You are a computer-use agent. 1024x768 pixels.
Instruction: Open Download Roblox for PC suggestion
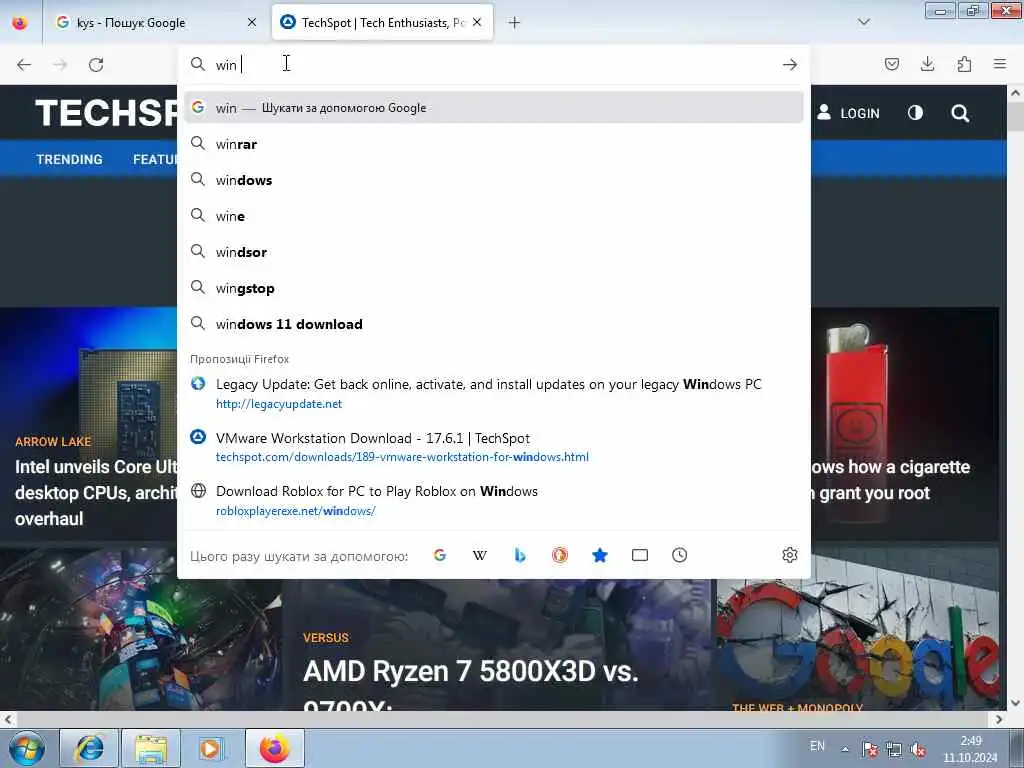(494, 500)
